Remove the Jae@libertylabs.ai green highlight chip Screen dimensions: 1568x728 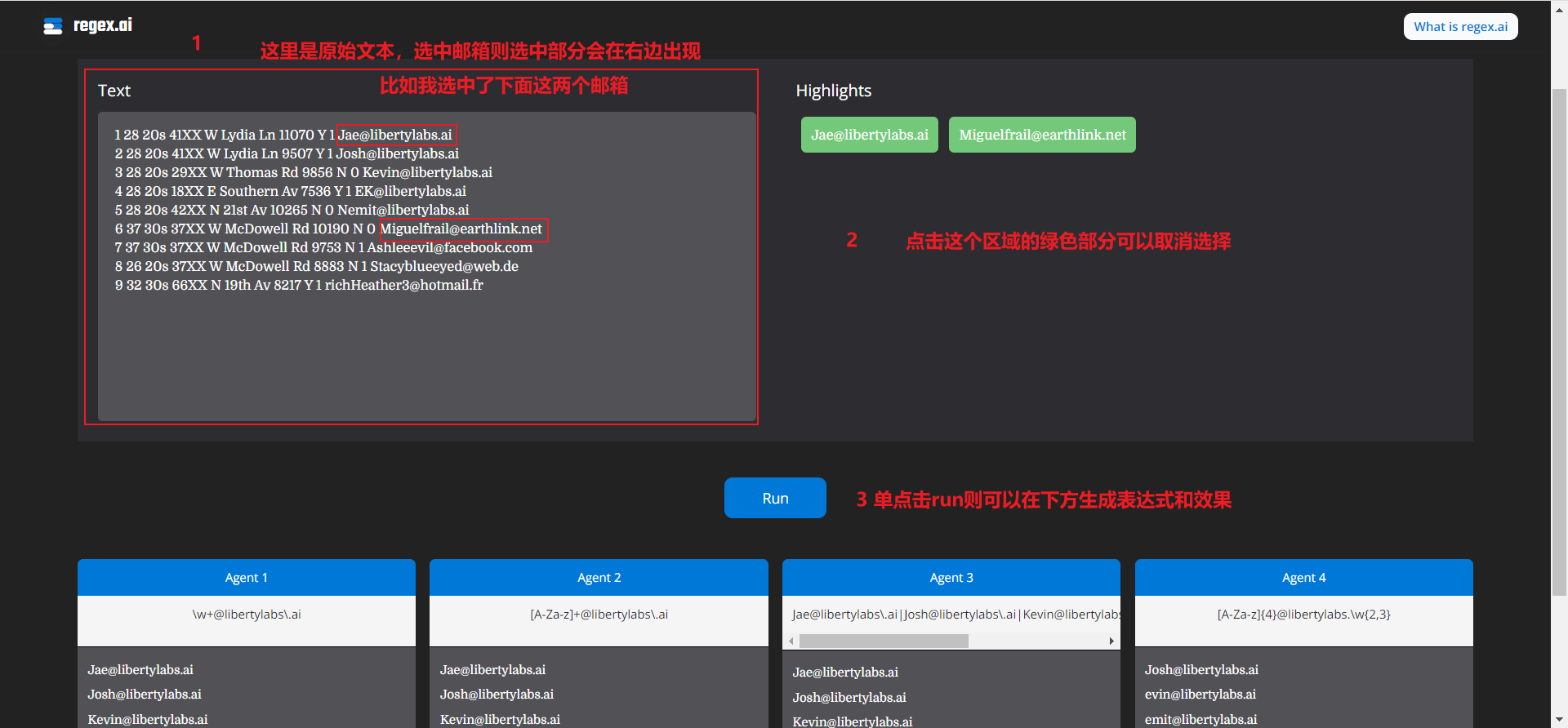(869, 135)
